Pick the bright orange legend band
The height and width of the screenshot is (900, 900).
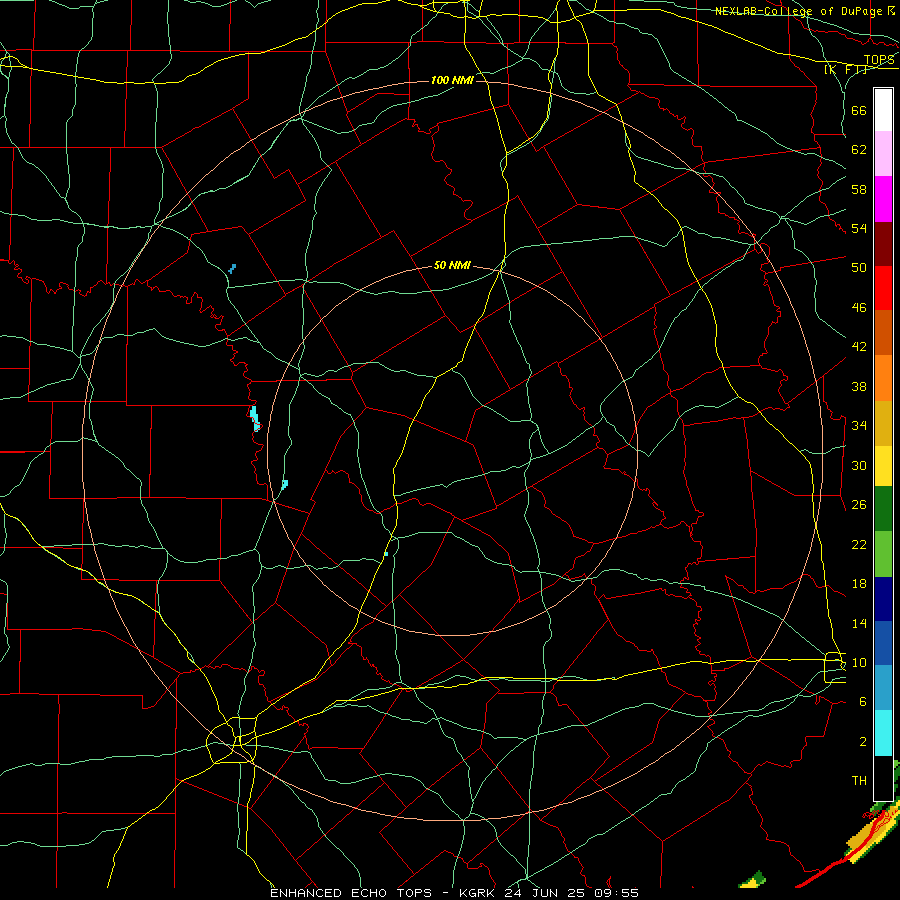pyautogui.click(x=883, y=378)
